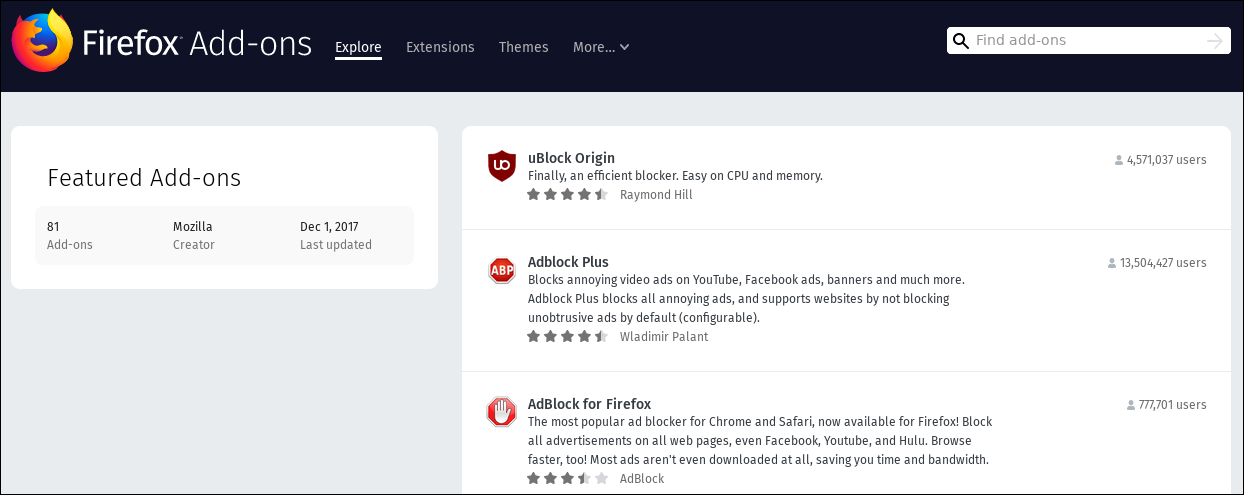Click the Dec 1, 2017 Last updated entry
The height and width of the screenshot is (495, 1244).
point(336,236)
